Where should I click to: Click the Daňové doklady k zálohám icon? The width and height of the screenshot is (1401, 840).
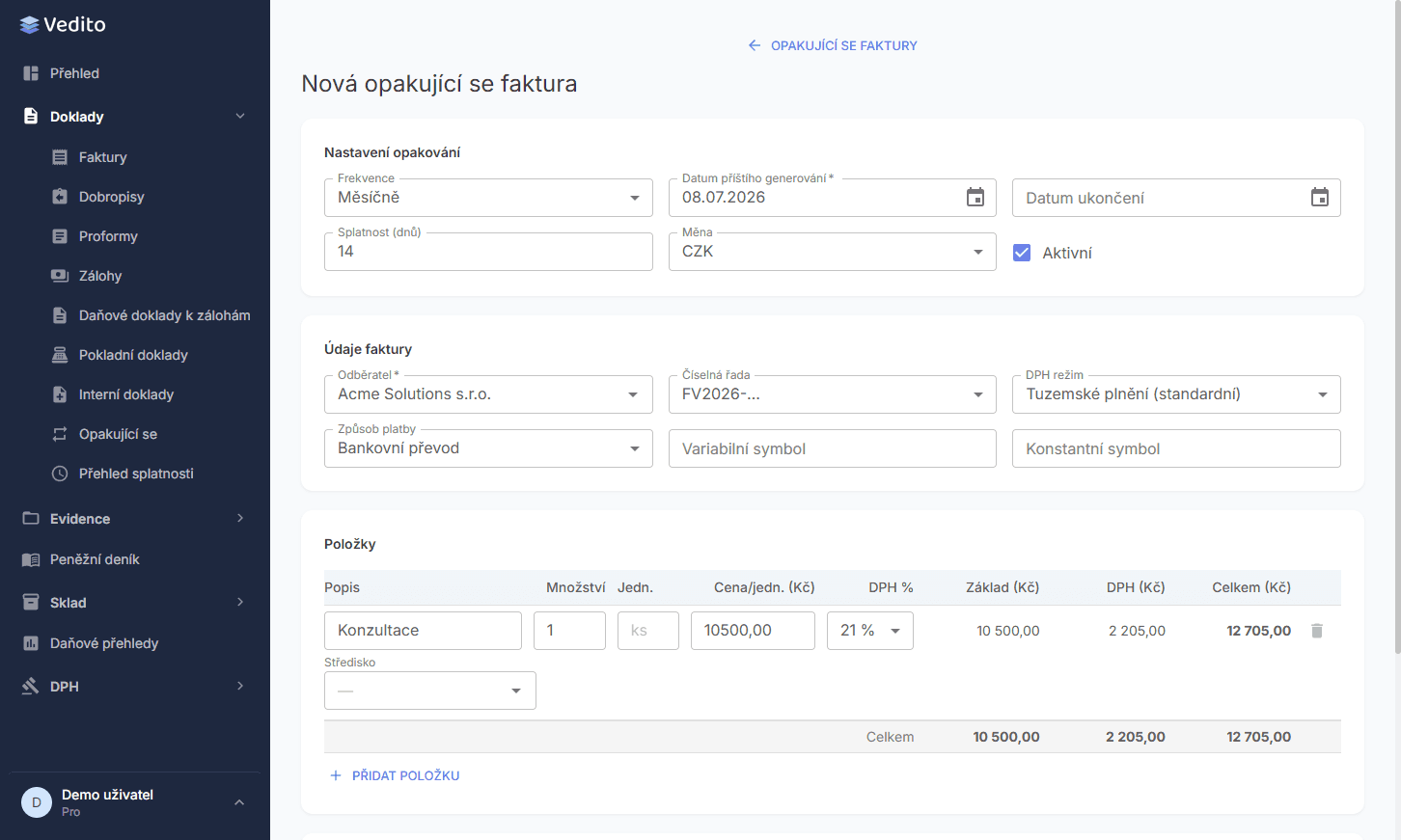tap(60, 315)
